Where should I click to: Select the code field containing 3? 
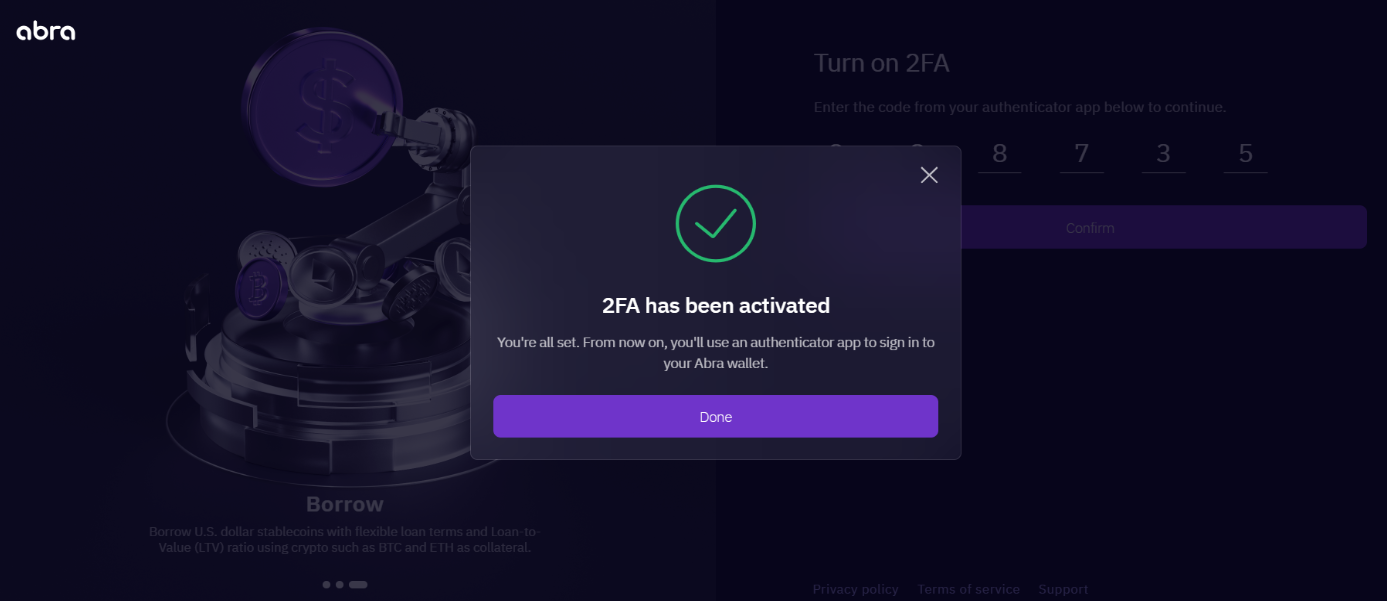1163,154
